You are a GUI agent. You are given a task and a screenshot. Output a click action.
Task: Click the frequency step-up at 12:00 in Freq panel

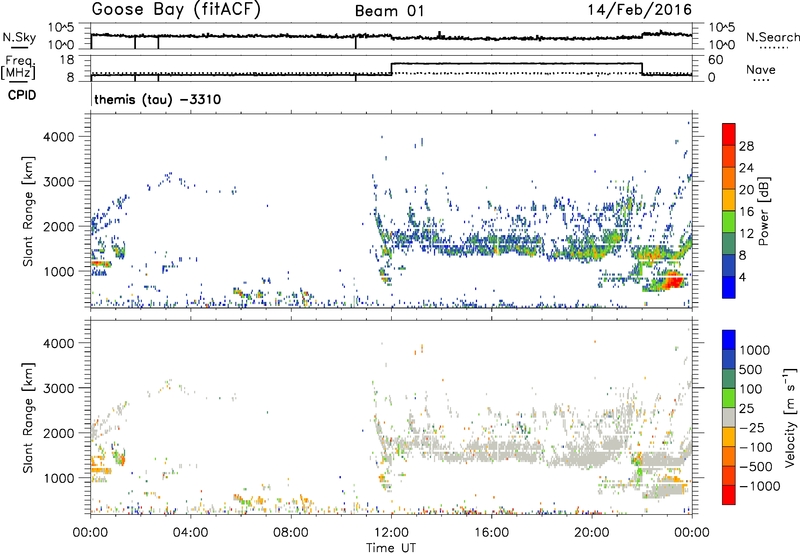pos(391,69)
